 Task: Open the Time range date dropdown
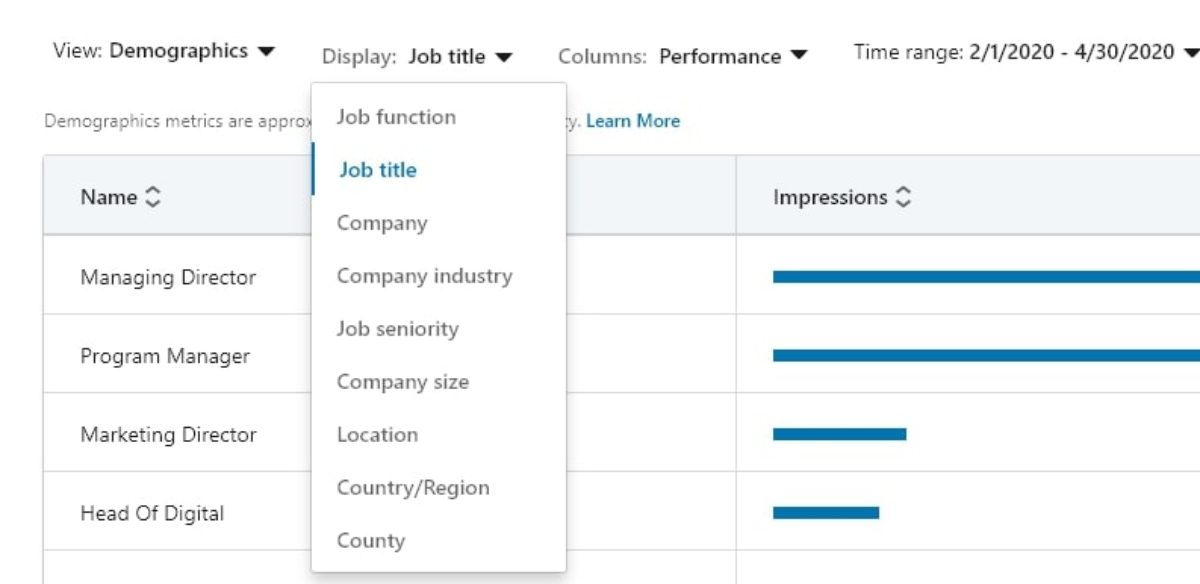coord(1026,52)
